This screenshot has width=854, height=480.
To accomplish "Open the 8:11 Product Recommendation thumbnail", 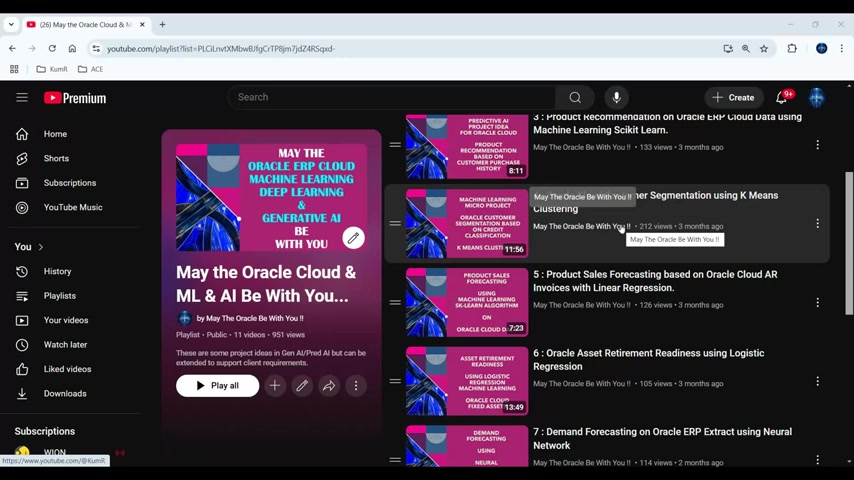I will [467, 145].
